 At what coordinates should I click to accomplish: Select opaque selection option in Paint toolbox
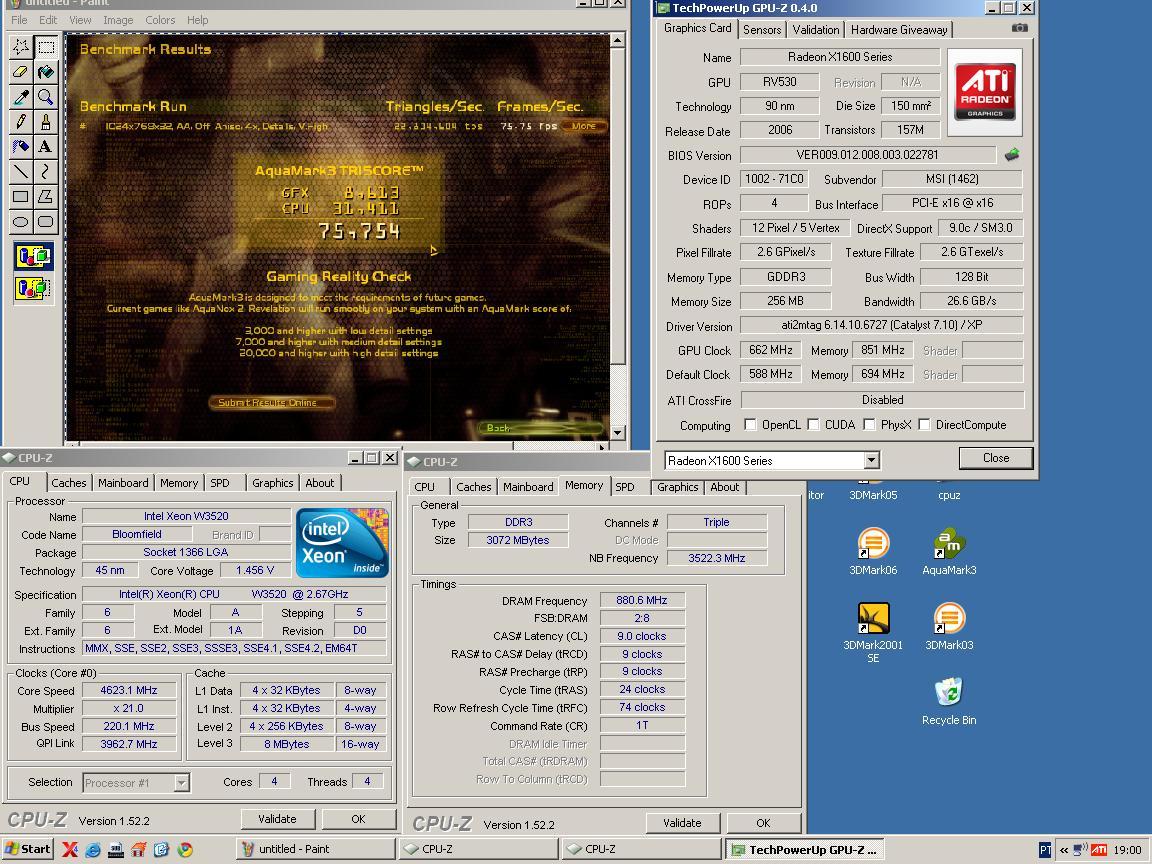[x=33, y=257]
